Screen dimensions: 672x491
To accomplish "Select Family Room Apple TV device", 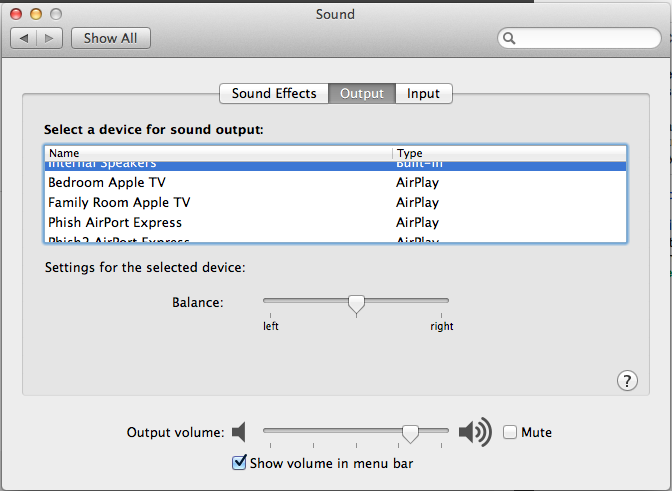I will coord(336,202).
